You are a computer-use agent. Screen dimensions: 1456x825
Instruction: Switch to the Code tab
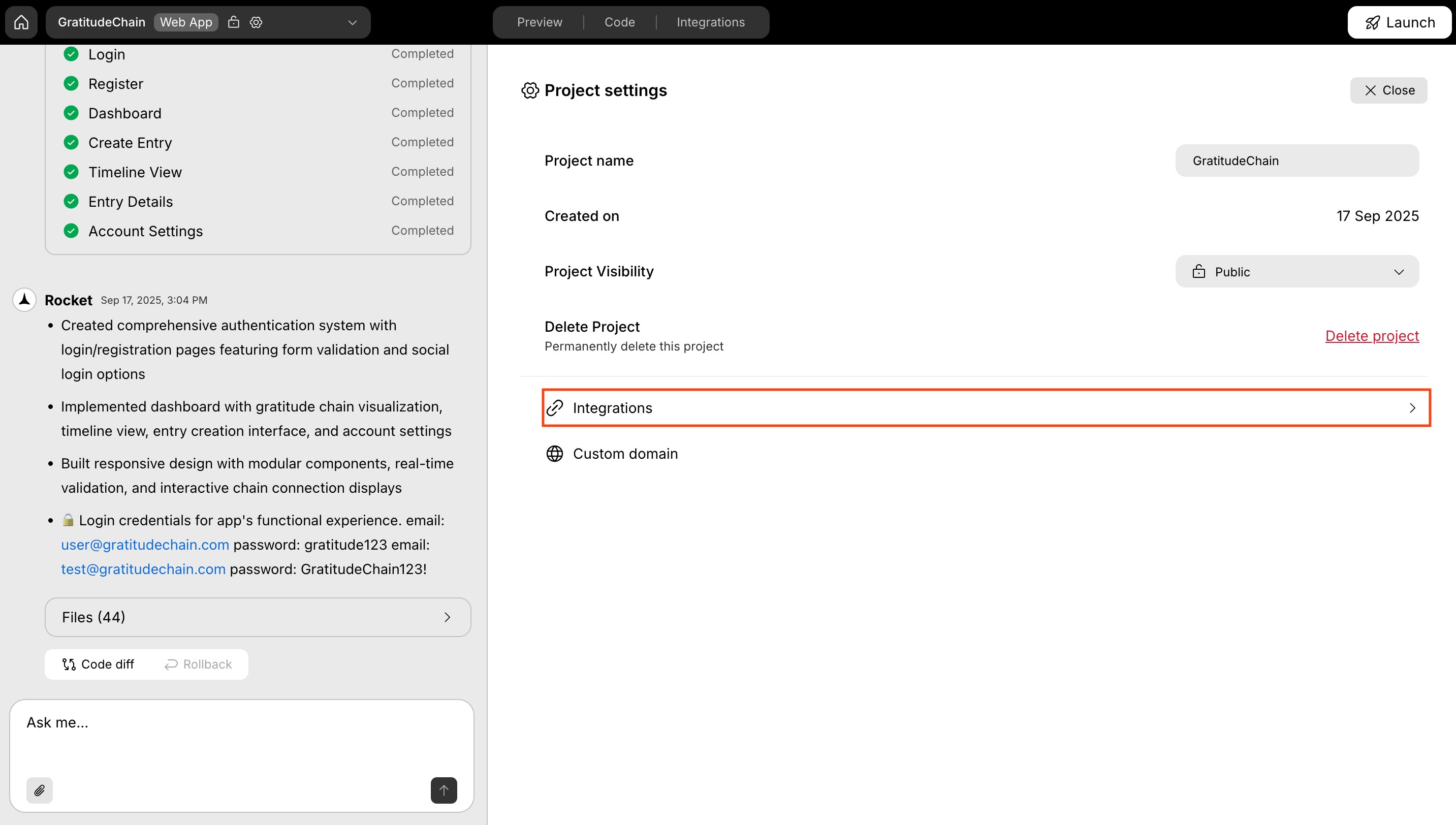pos(619,22)
